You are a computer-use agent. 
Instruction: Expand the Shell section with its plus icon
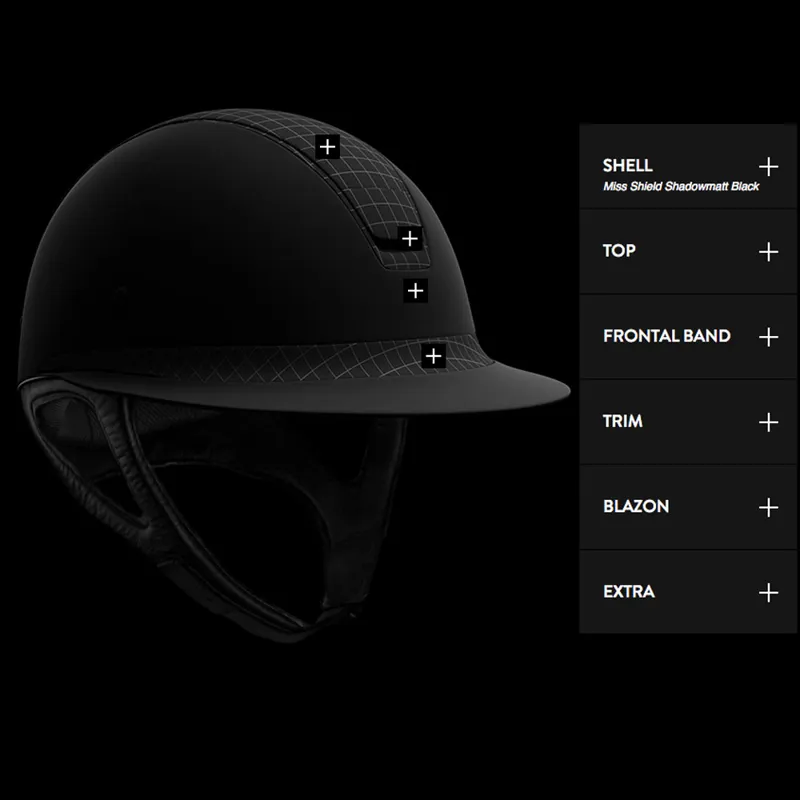(768, 166)
